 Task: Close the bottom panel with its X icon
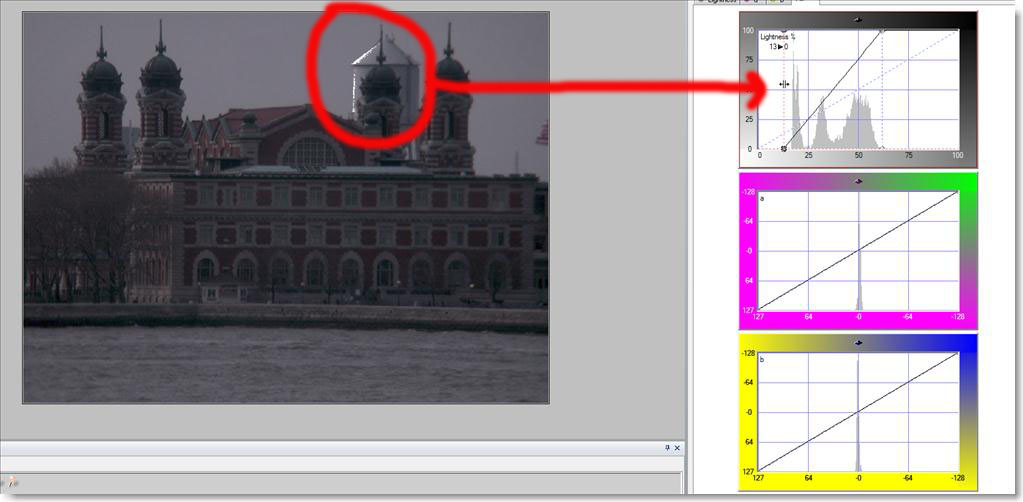[677, 448]
